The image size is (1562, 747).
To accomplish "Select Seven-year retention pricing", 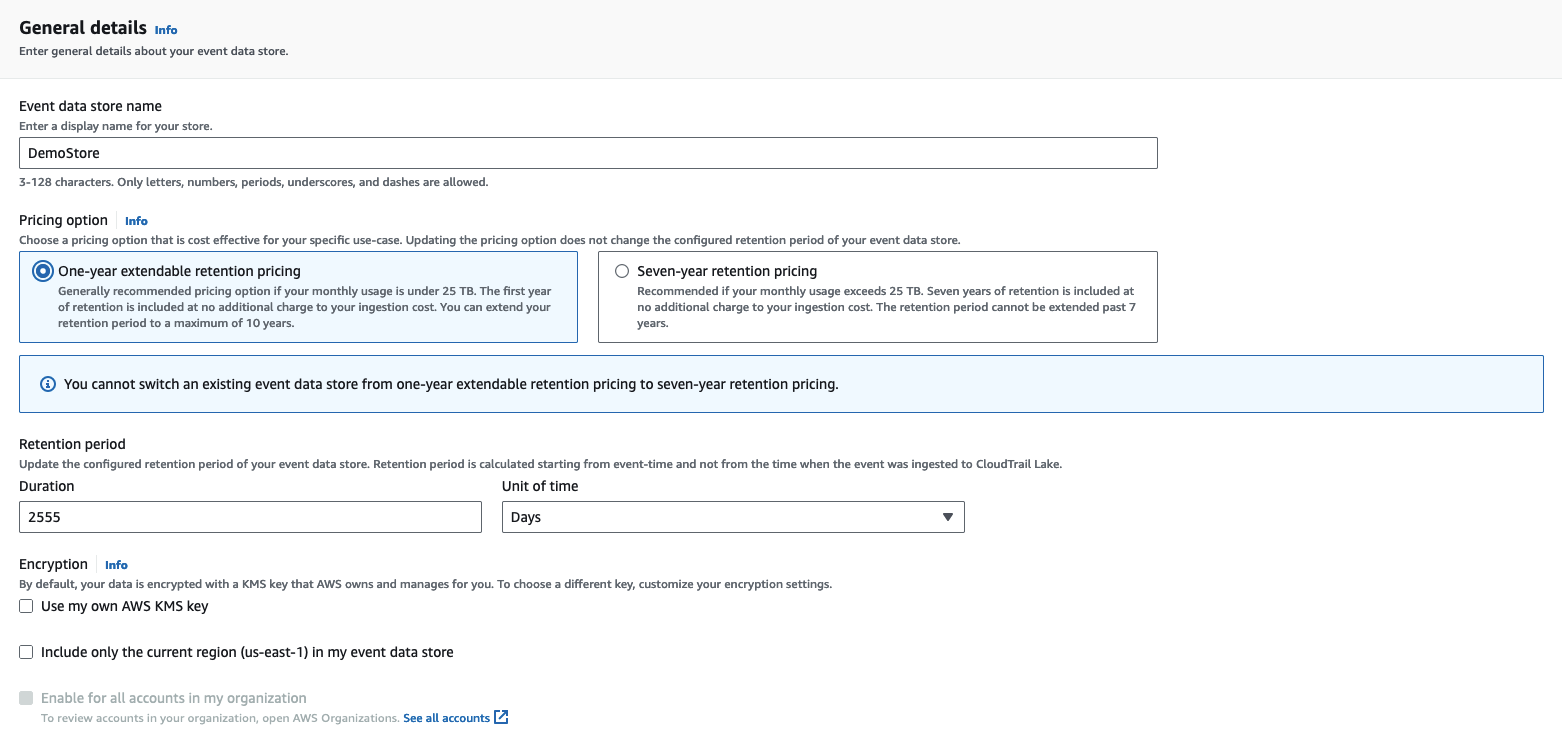I will click(622, 270).
